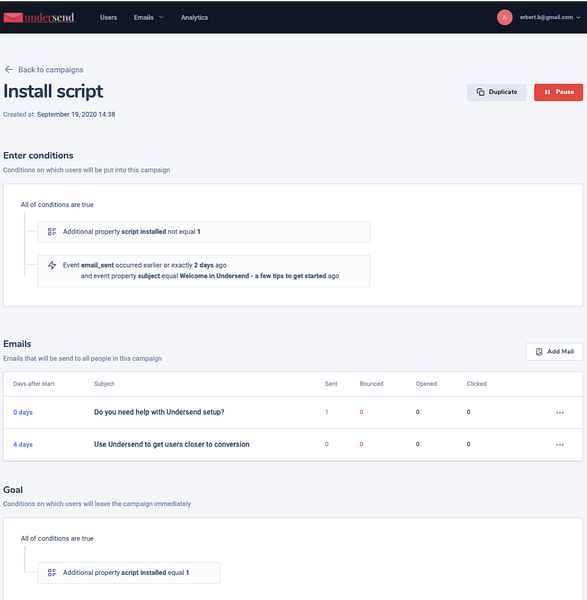Click the bounced count of the 0 days email
This screenshot has height=600, width=587.
point(361,412)
